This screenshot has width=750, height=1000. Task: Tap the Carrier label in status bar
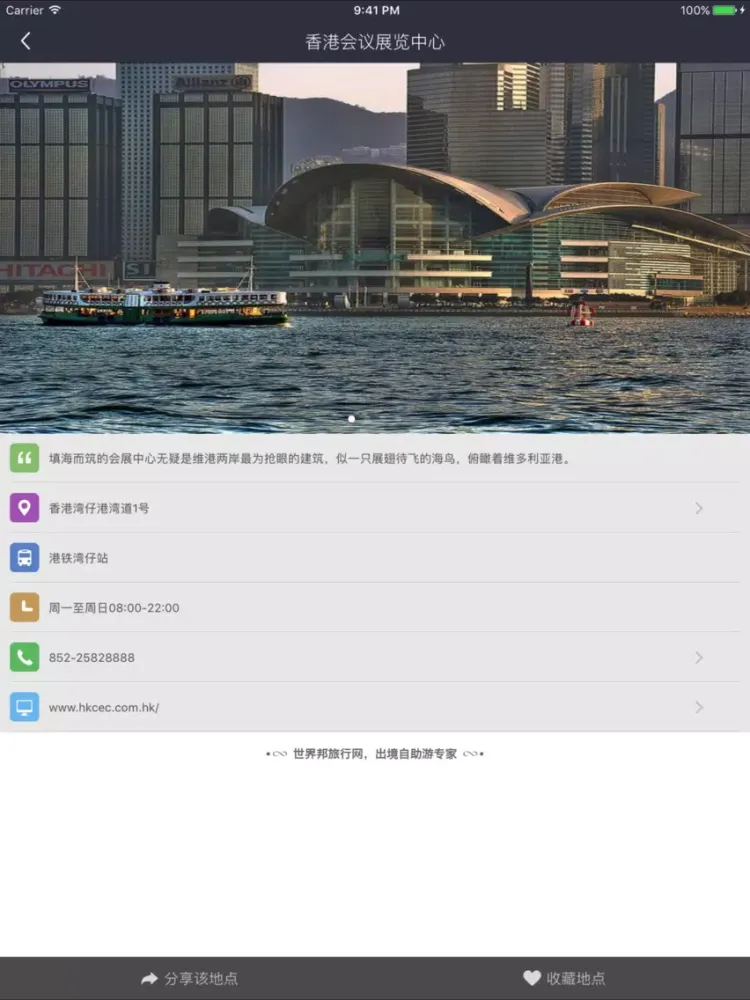24,10
